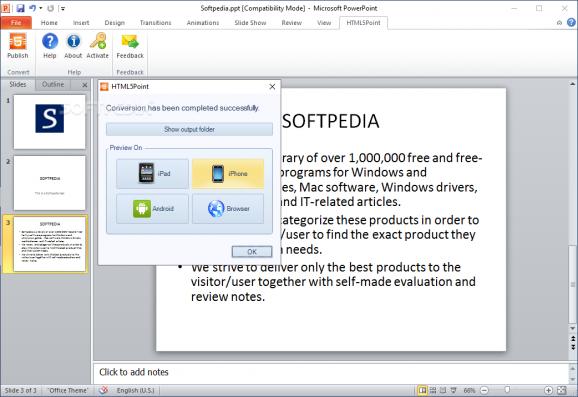This screenshot has height=397, width=578.
Task: Click the 'Office Theme' status bar text
Action: point(68,390)
